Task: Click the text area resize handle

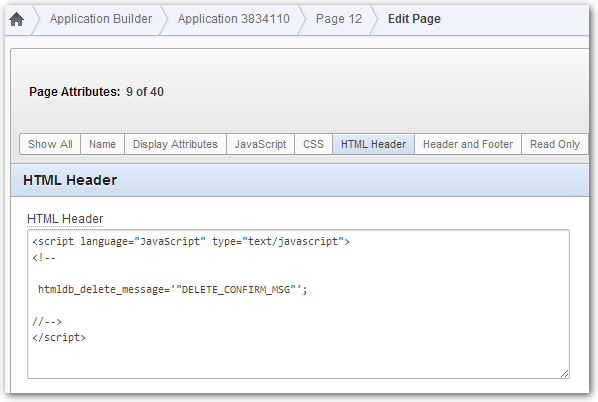Action: 564,374
